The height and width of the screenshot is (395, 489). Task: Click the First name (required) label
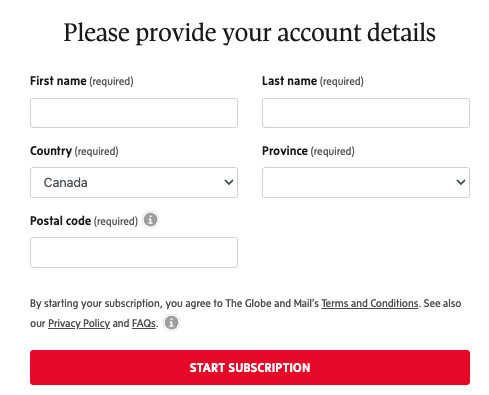click(x=82, y=81)
